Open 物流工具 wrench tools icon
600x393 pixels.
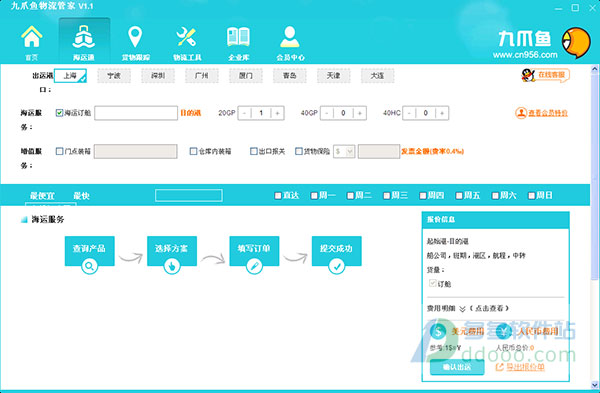(187, 37)
